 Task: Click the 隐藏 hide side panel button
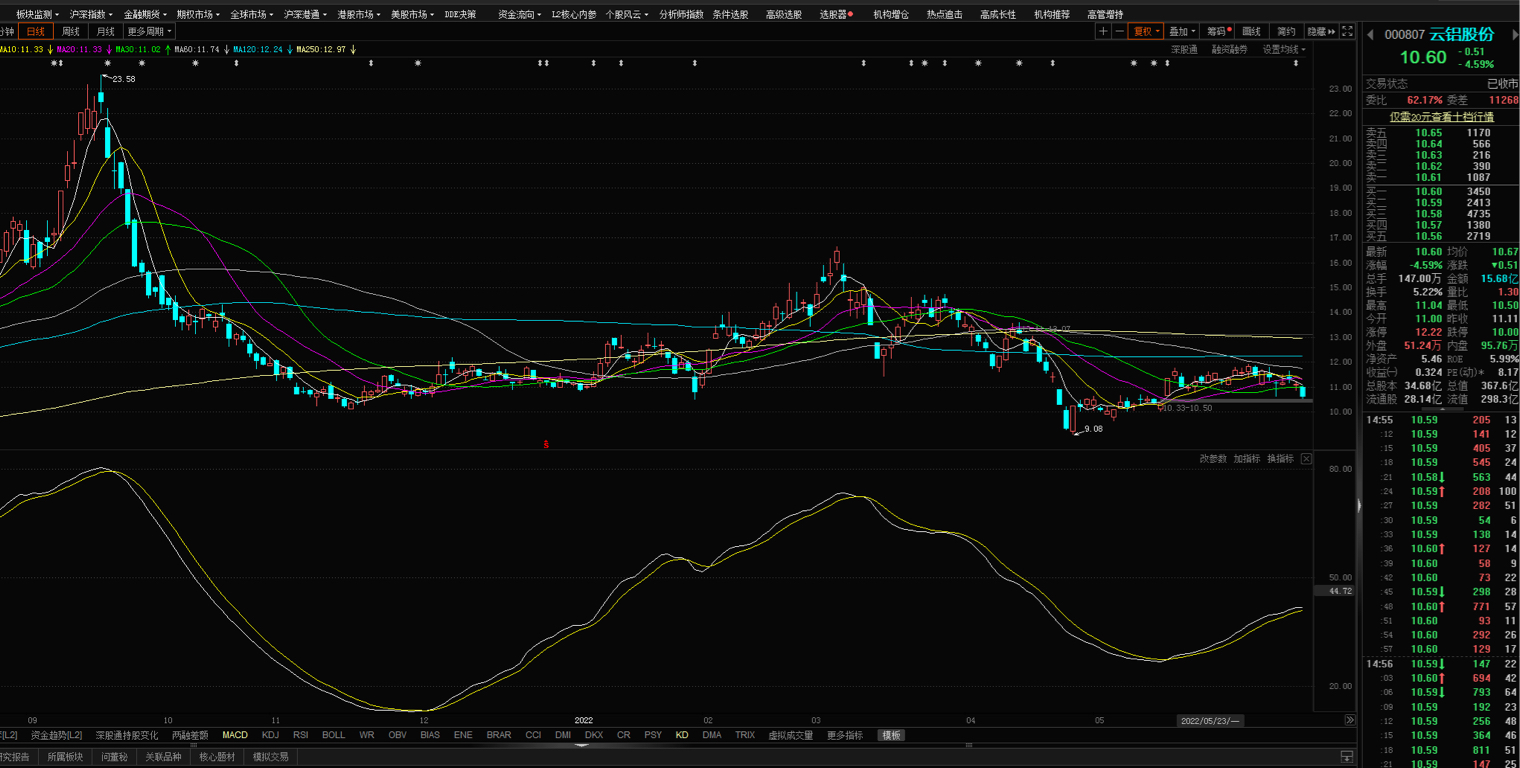1321,31
